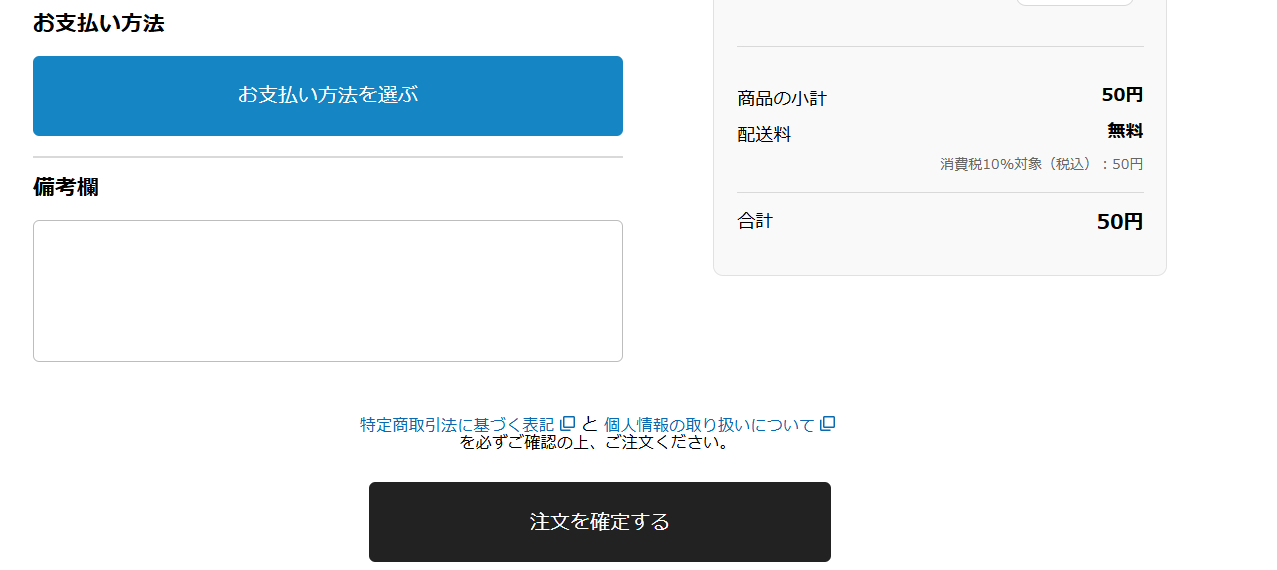Focus the 備考欄 remarks text area
Image resolution: width=1277 pixels, height=570 pixels.
pyautogui.click(x=328, y=291)
